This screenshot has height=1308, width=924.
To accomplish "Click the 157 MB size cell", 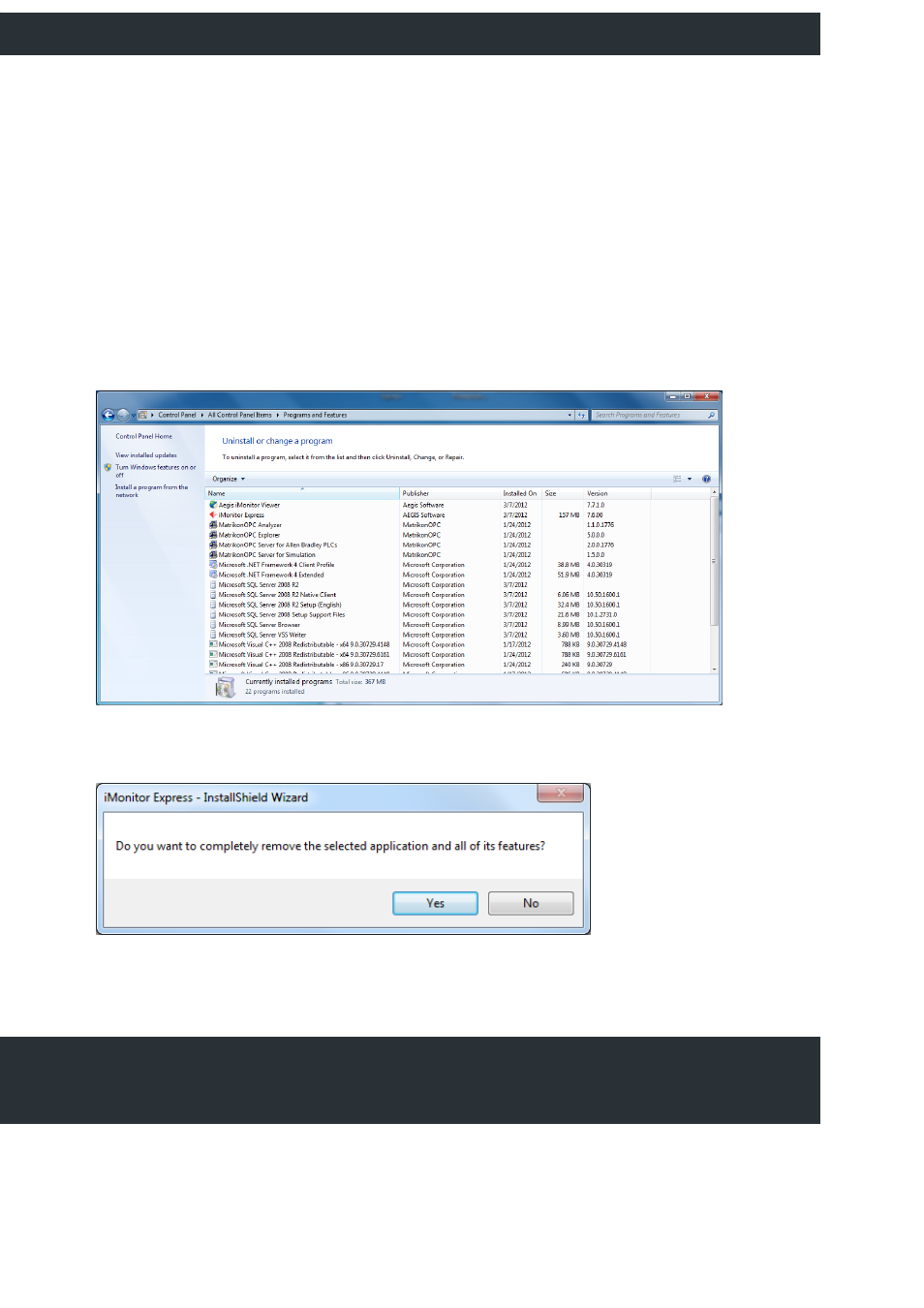I will [569, 514].
